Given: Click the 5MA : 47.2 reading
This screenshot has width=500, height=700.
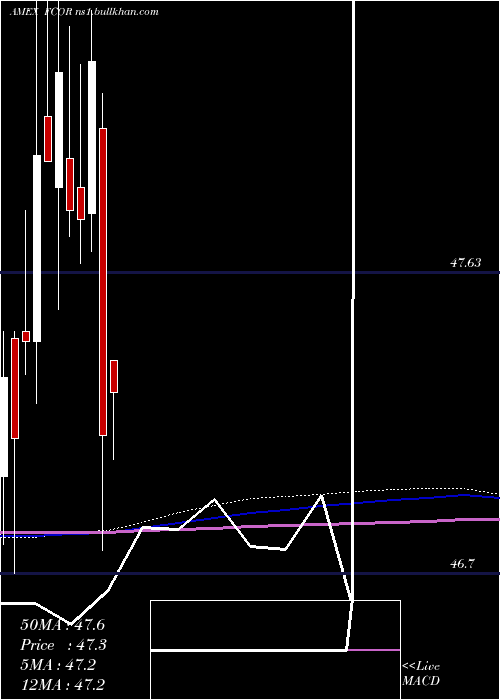Looking at the screenshot, I should coord(58,665).
